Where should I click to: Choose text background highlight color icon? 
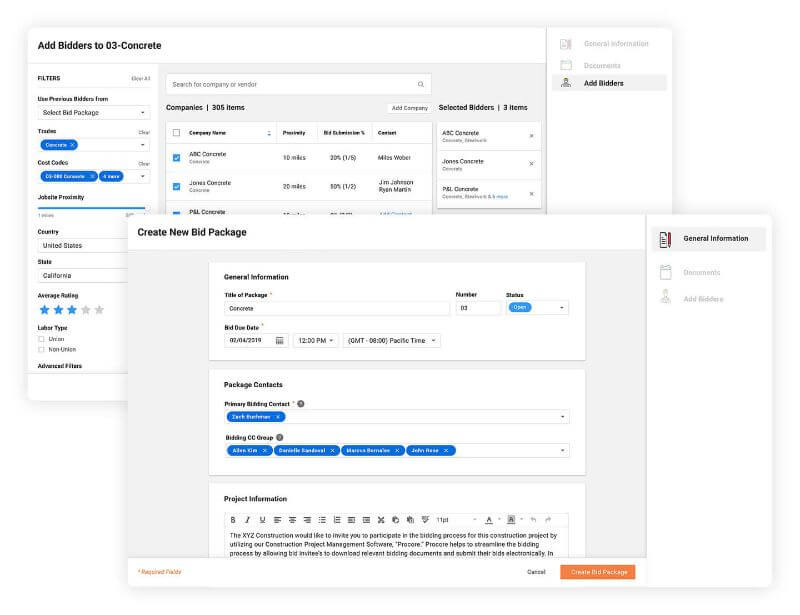[511, 520]
